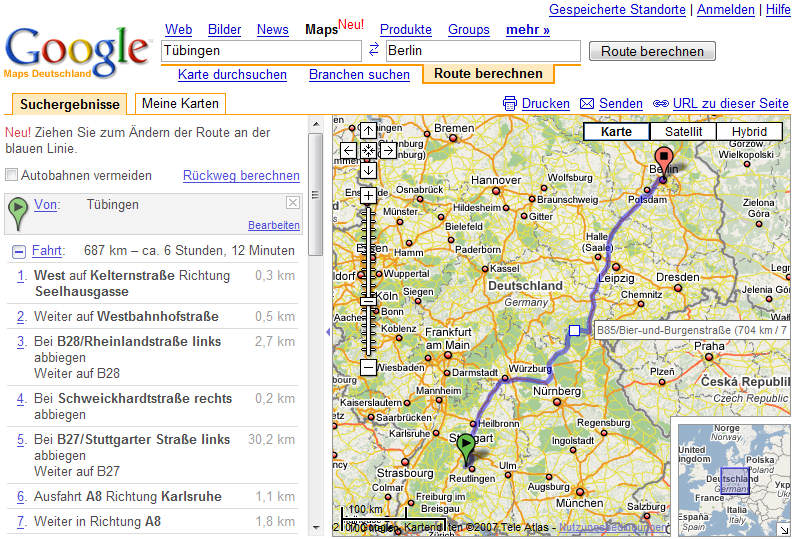Screen dimensions: 794x539
Task: Click the red destination marker at Berlin
Action: click(x=663, y=162)
